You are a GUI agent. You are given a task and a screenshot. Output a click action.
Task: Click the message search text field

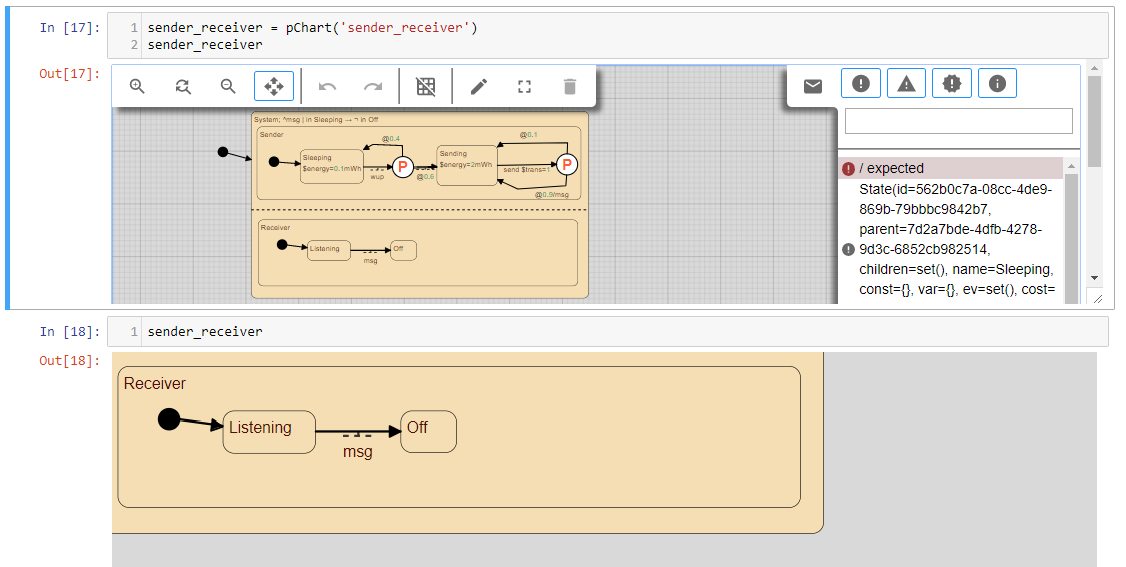coord(958,121)
